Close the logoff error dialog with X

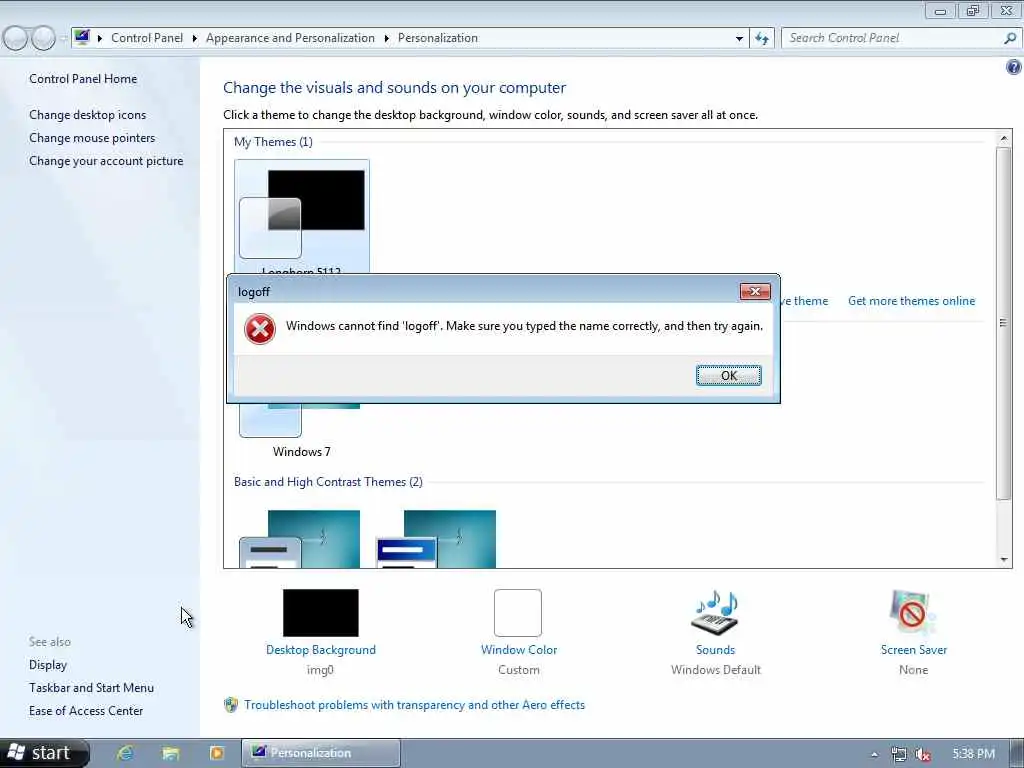click(x=755, y=291)
